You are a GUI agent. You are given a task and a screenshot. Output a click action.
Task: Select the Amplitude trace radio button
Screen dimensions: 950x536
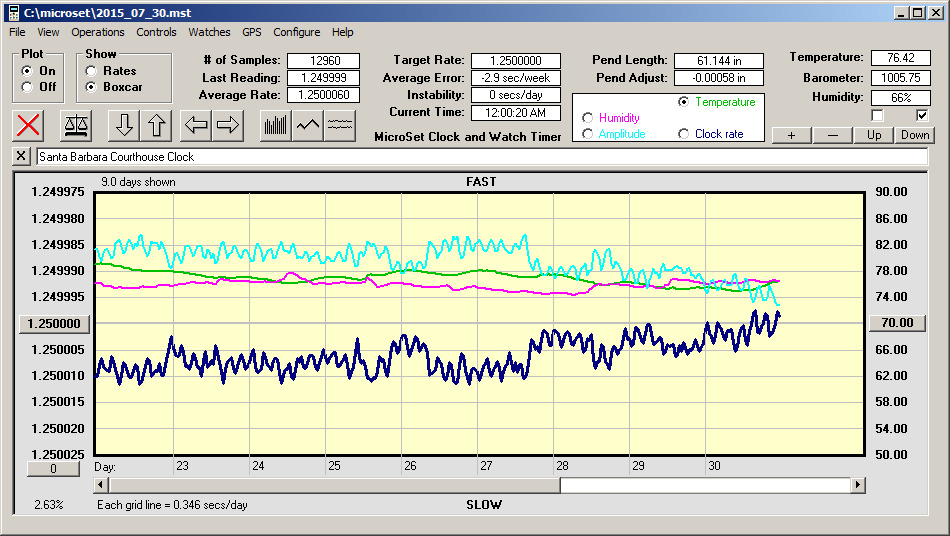[x=587, y=134]
